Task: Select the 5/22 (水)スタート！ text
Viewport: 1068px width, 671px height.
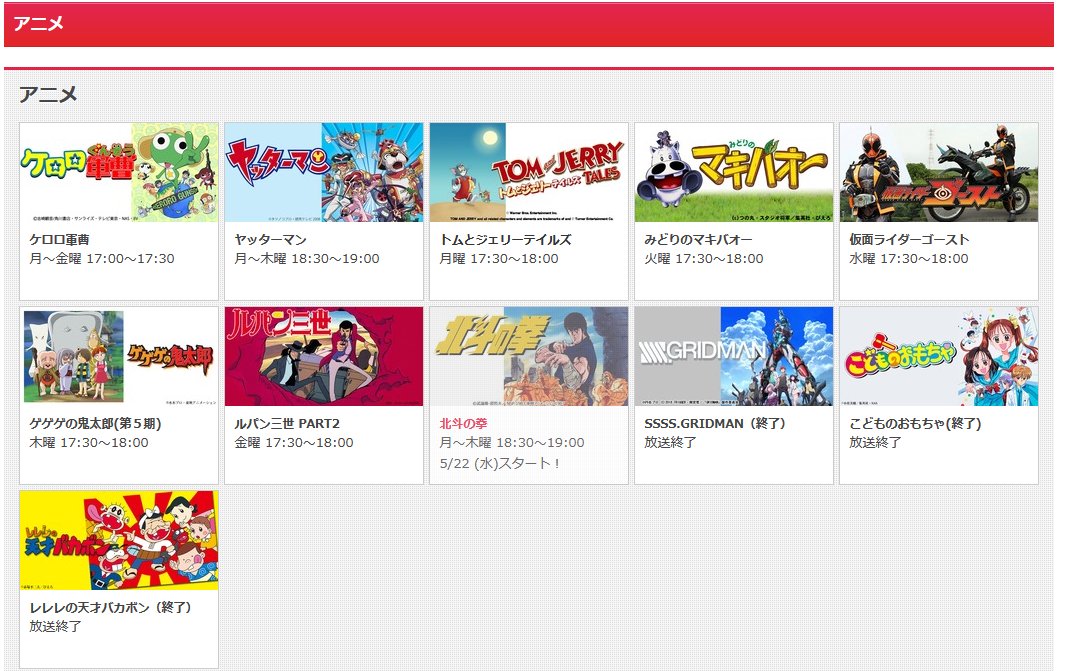Action: (x=501, y=464)
